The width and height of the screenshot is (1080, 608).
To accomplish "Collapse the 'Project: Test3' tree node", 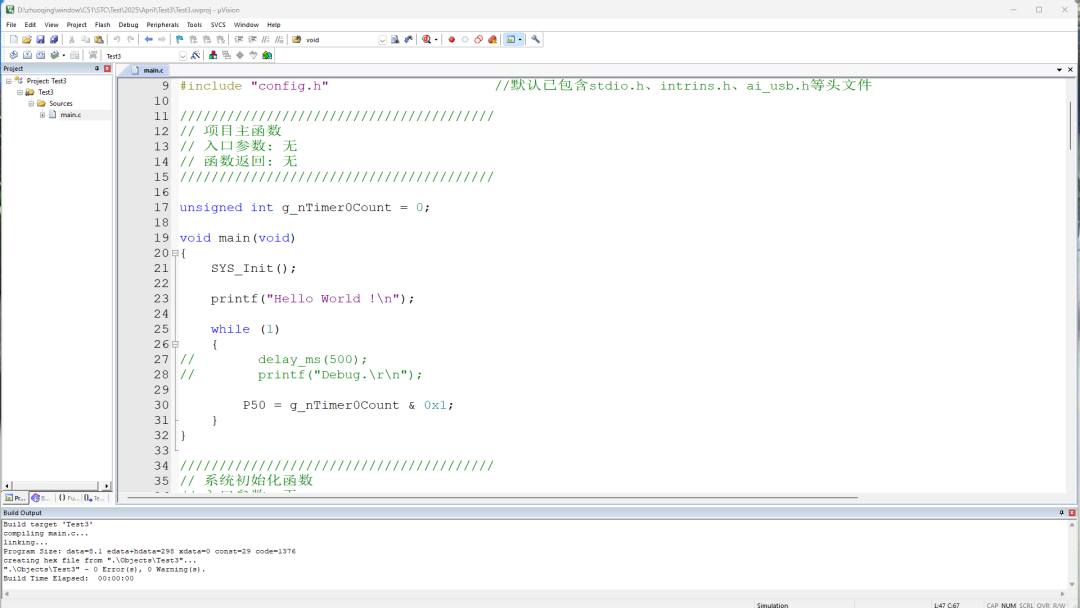I will point(9,81).
